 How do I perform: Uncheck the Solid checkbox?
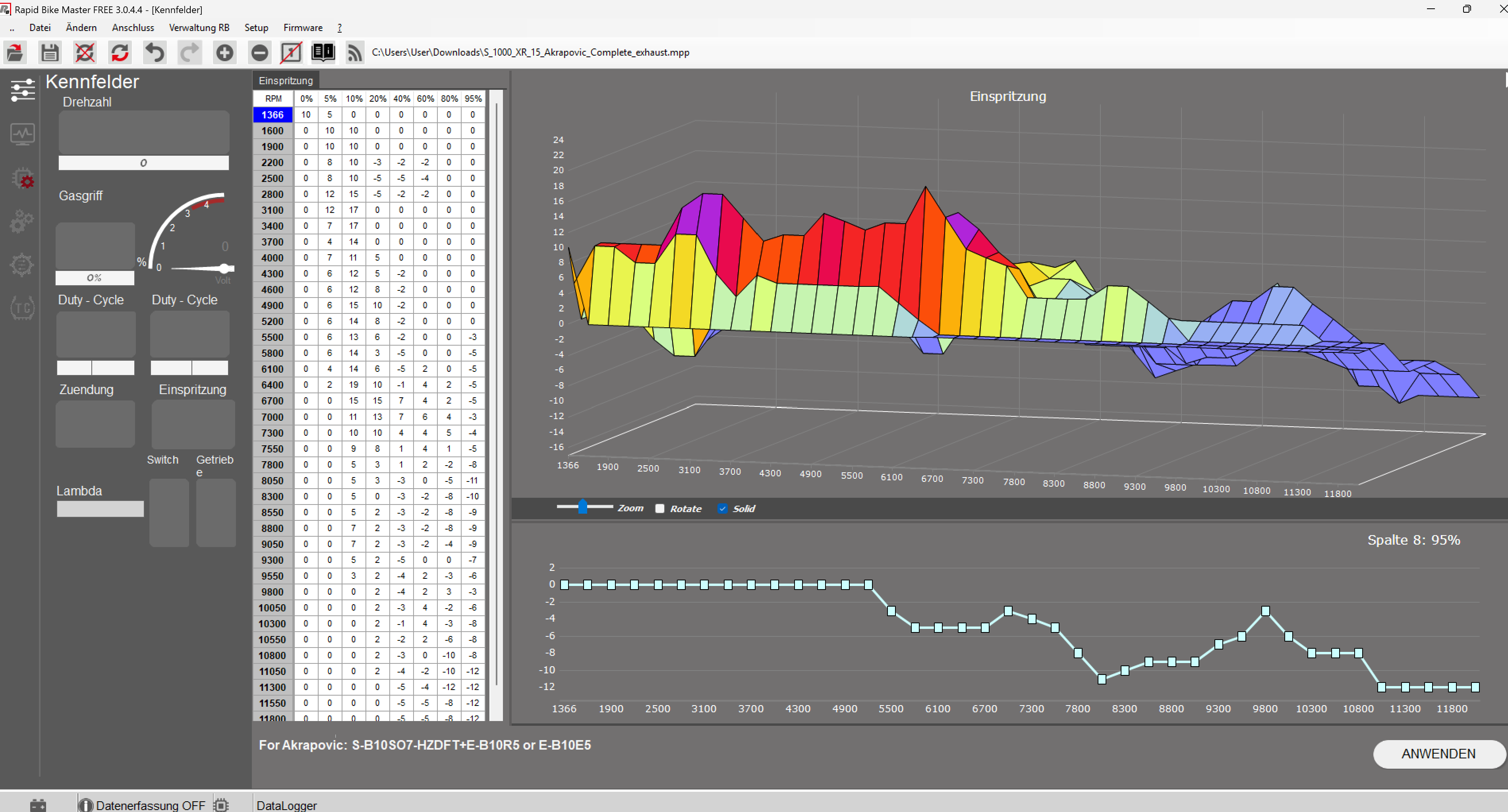(x=722, y=508)
